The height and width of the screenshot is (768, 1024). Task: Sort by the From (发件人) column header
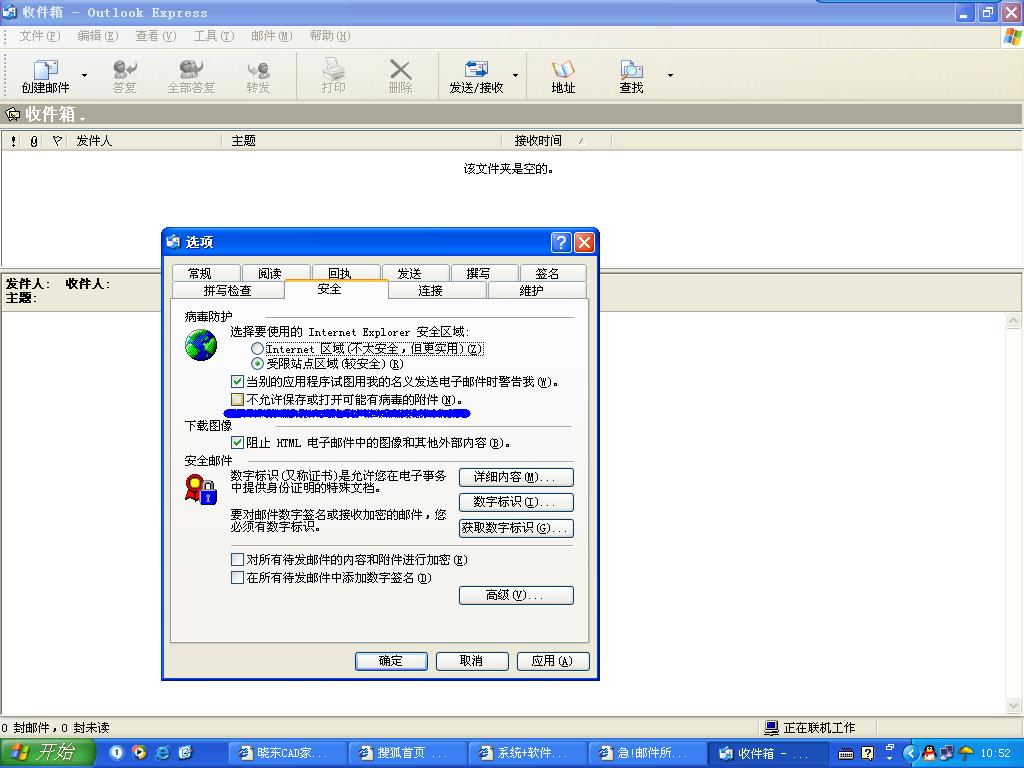(x=144, y=140)
